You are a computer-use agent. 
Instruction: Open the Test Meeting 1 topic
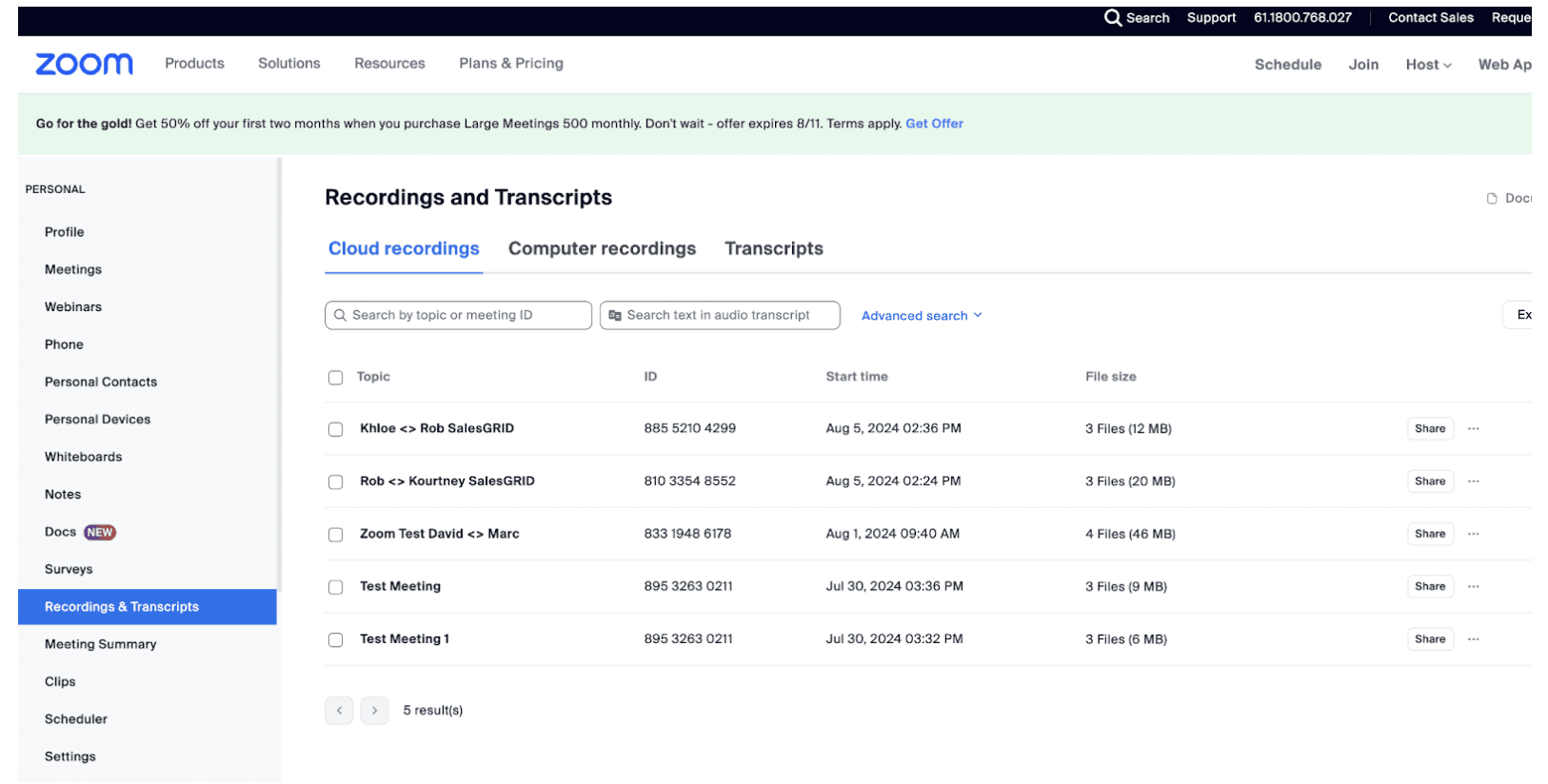tap(405, 639)
